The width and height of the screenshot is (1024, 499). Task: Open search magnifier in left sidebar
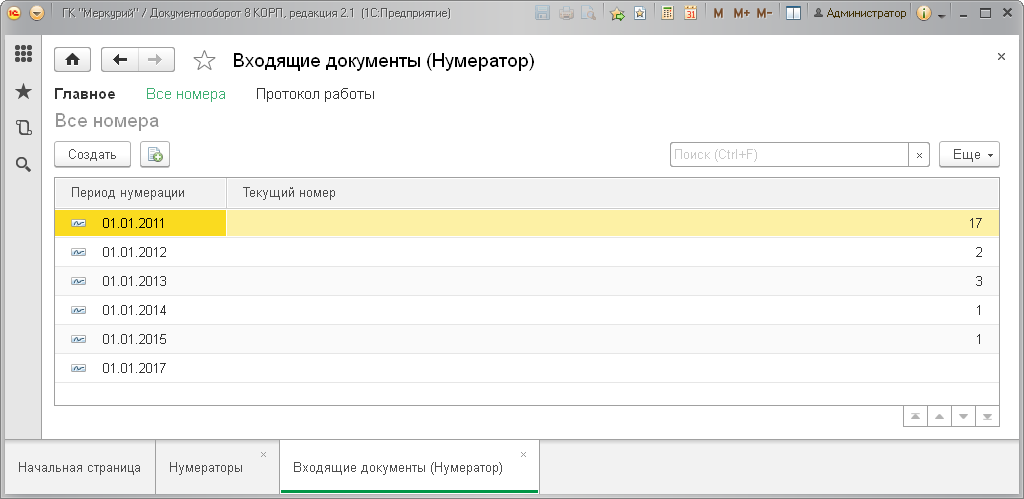[x=24, y=165]
